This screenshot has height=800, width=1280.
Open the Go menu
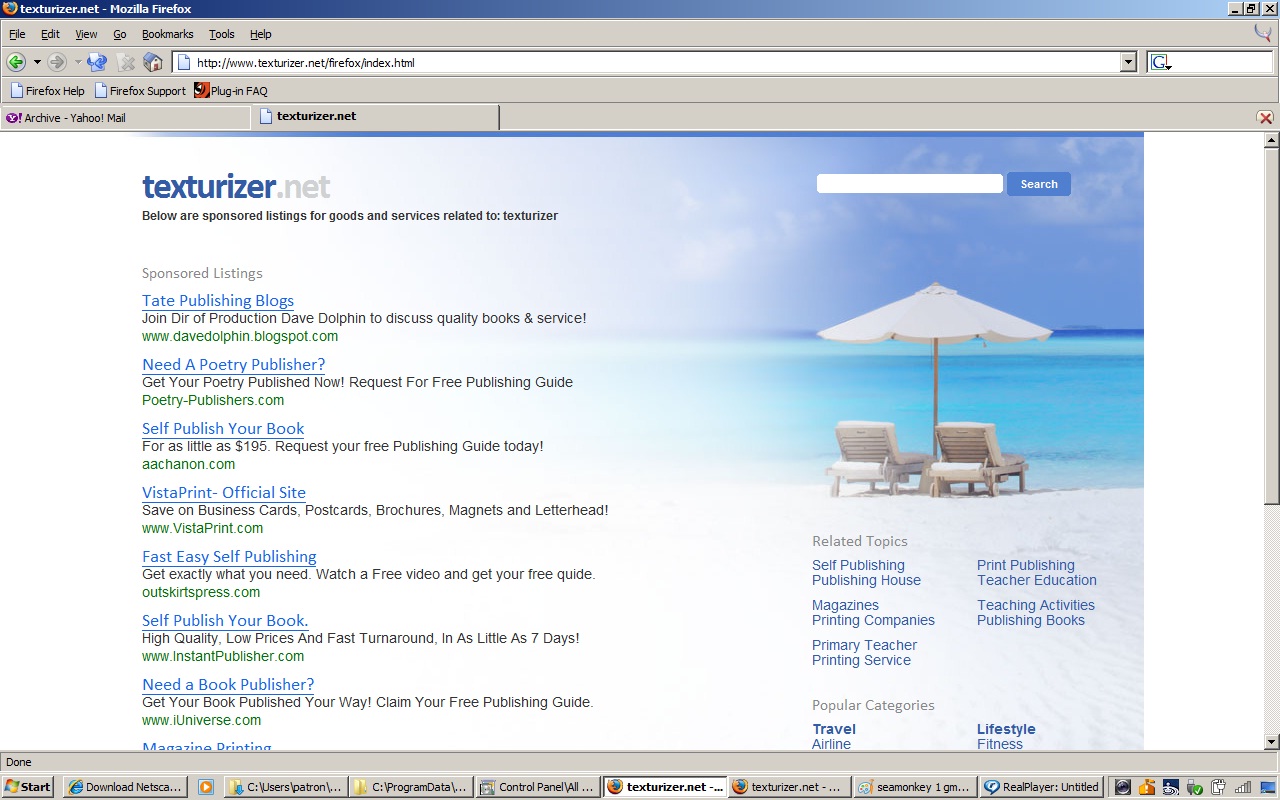click(x=120, y=34)
